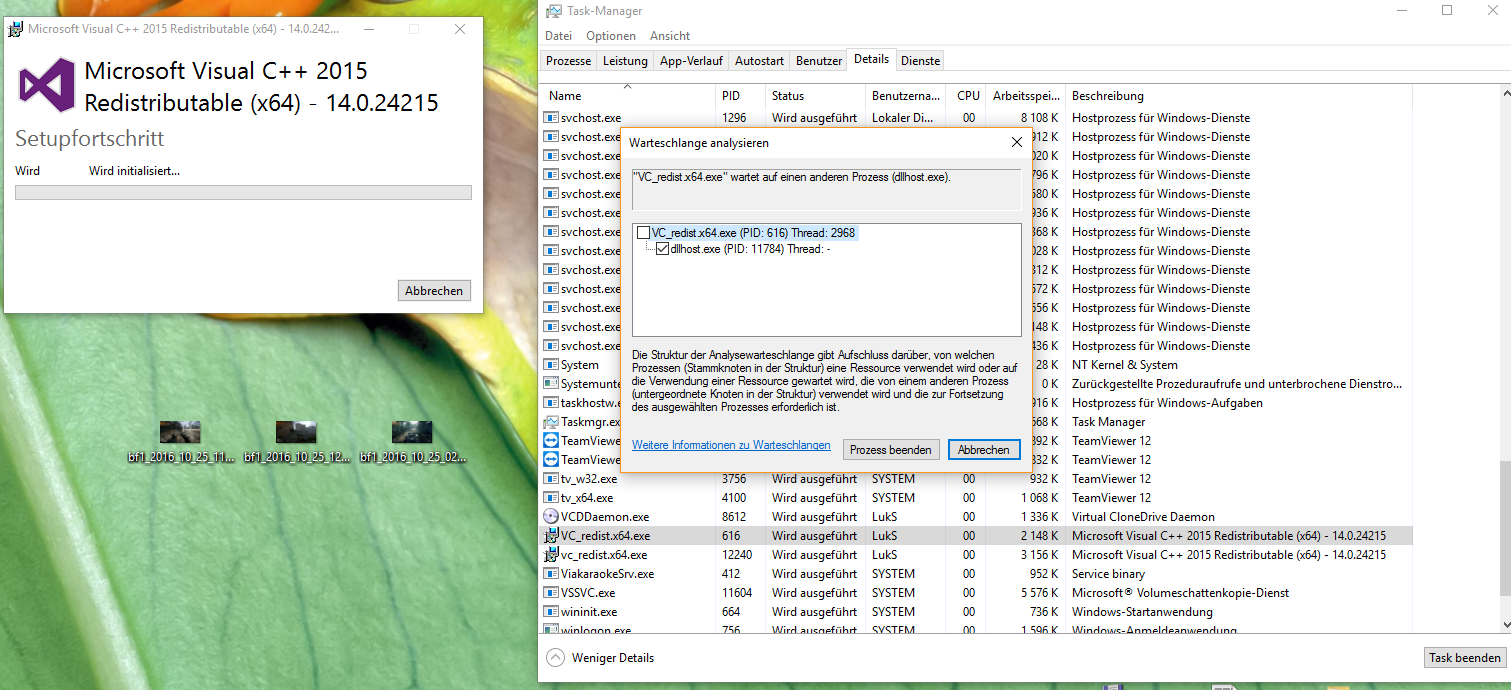
Task: Click the tv_w32.exe process icon
Action: point(551,479)
